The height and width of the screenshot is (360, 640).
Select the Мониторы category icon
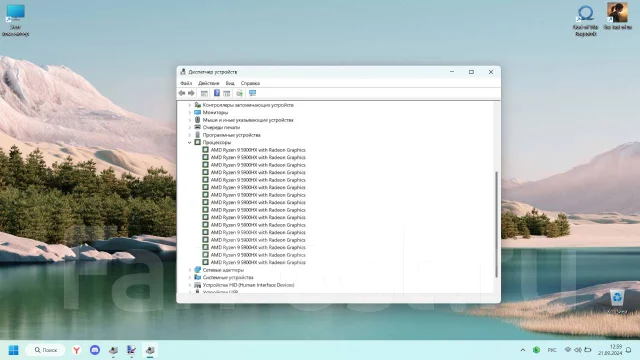(x=198, y=112)
